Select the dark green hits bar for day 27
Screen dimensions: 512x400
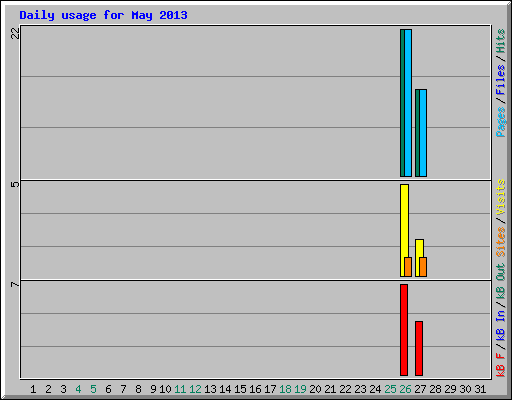point(417,133)
